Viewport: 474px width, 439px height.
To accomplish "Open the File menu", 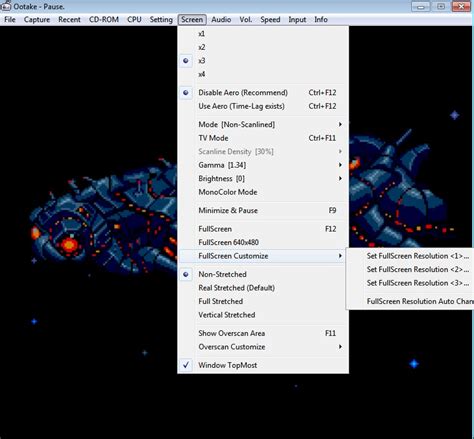I will (10, 20).
